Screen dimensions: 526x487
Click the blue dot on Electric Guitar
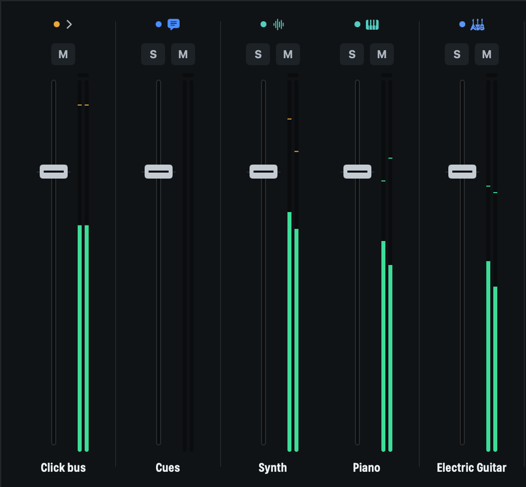click(462, 24)
